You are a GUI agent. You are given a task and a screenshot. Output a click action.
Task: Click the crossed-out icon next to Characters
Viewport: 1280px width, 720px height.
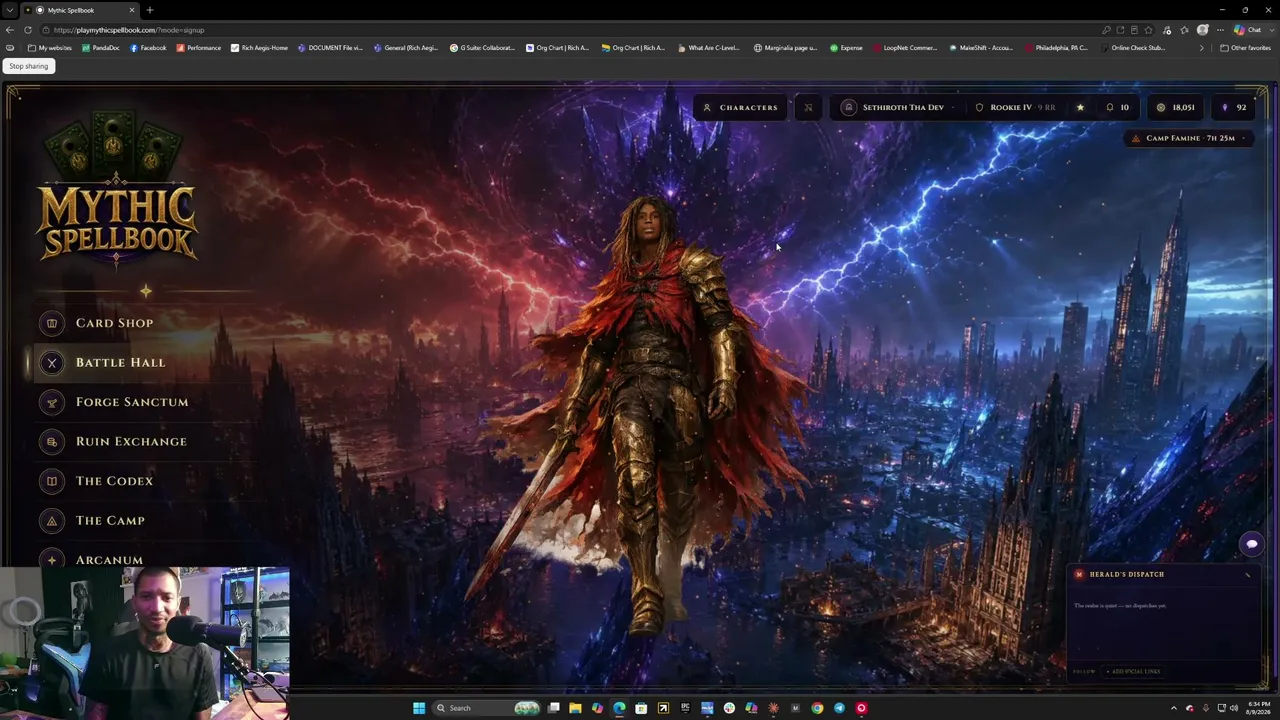click(808, 107)
